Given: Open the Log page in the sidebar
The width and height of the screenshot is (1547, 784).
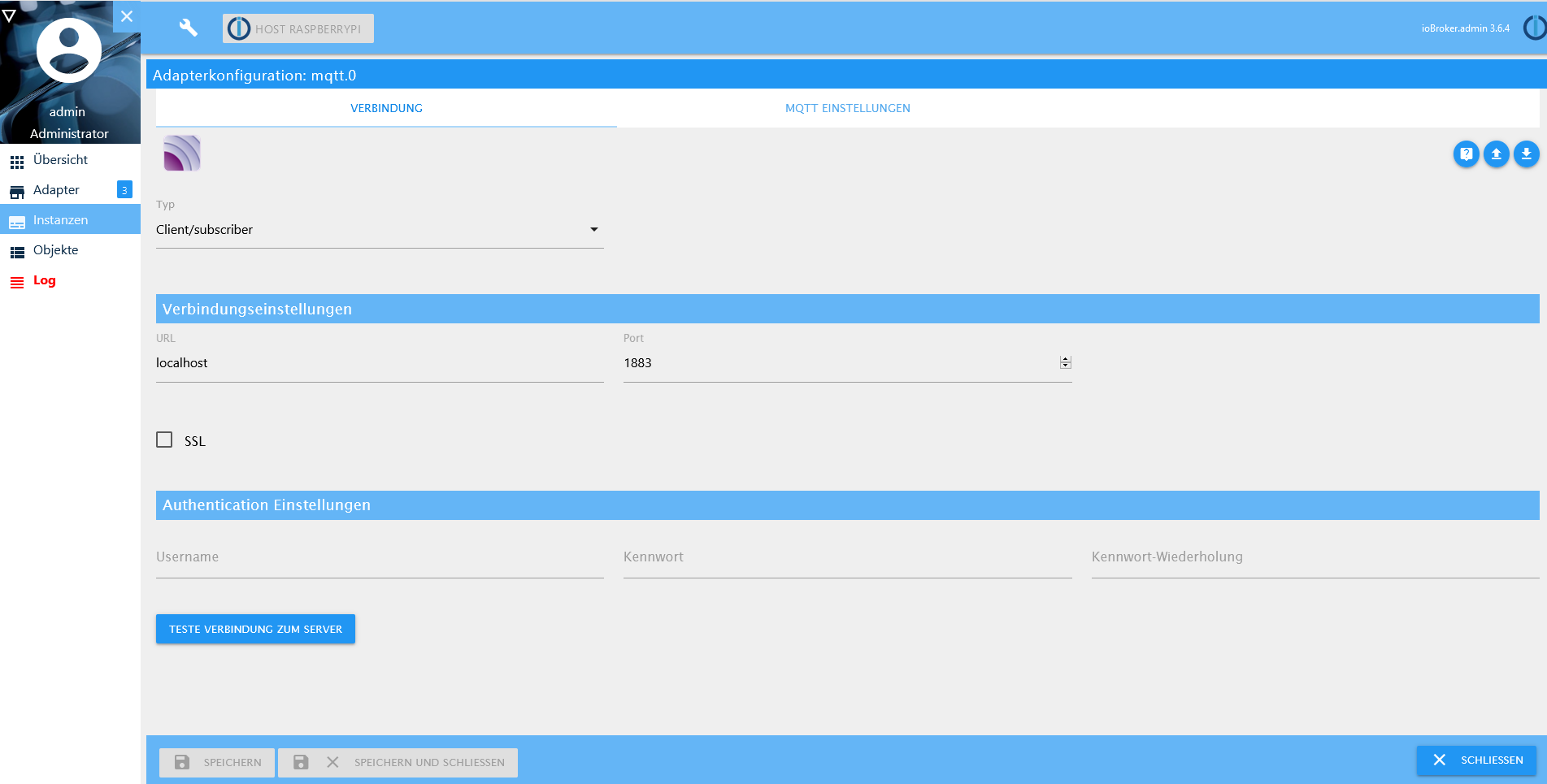Looking at the screenshot, I should pyautogui.click(x=70, y=280).
